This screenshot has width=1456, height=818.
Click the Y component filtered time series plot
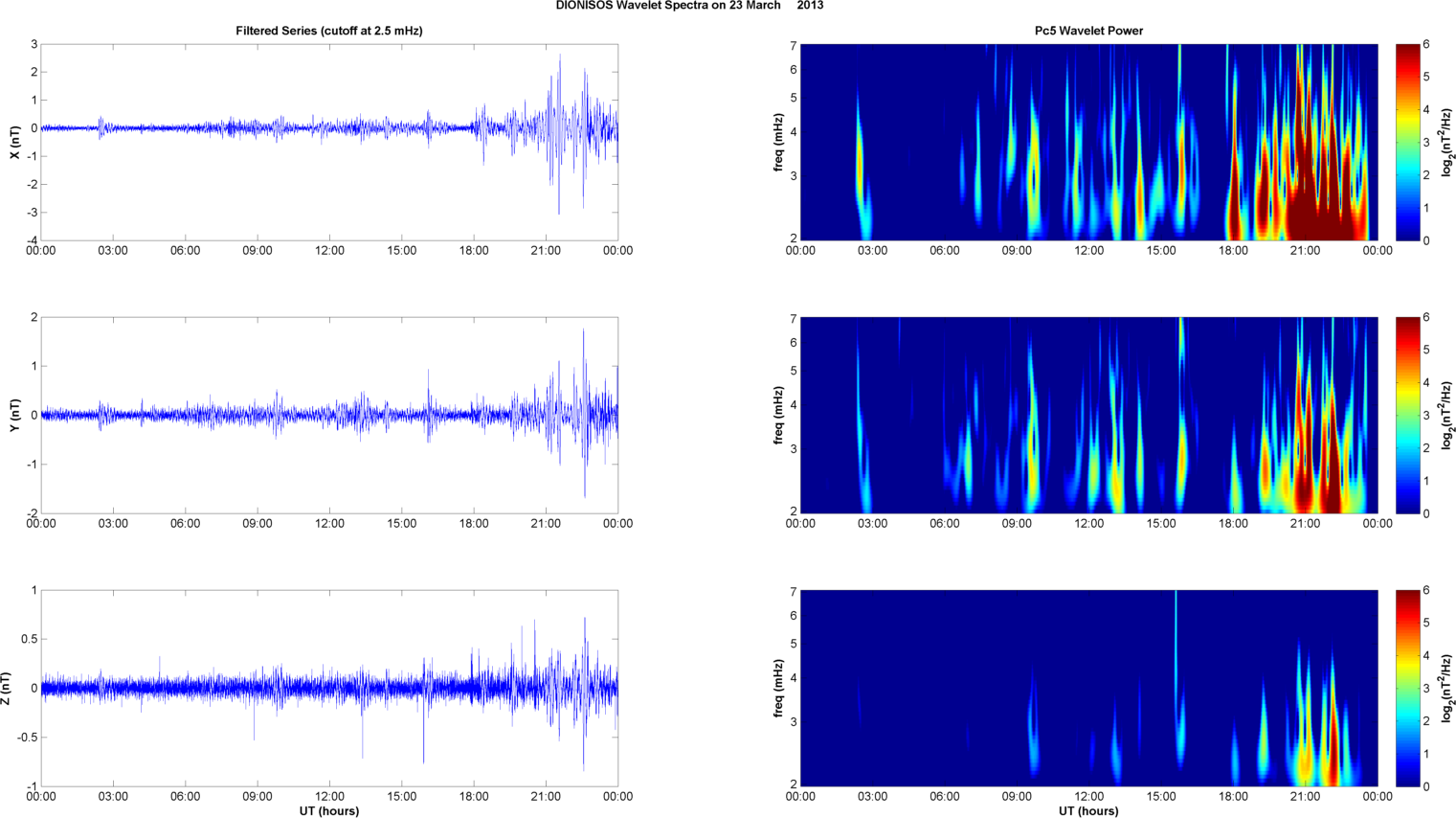coord(329,415)
